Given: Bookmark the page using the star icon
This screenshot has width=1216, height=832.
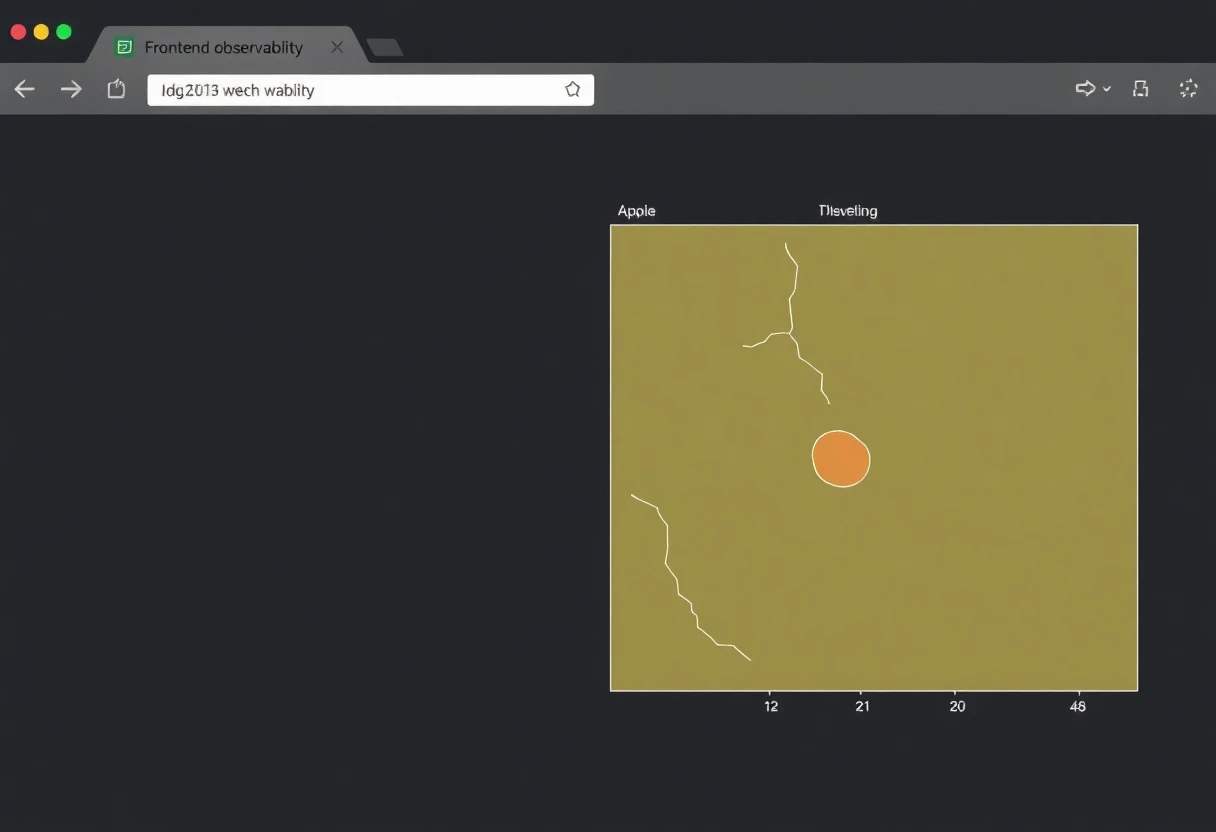Looking at the screenshot, I should click(x=572, y=89).
